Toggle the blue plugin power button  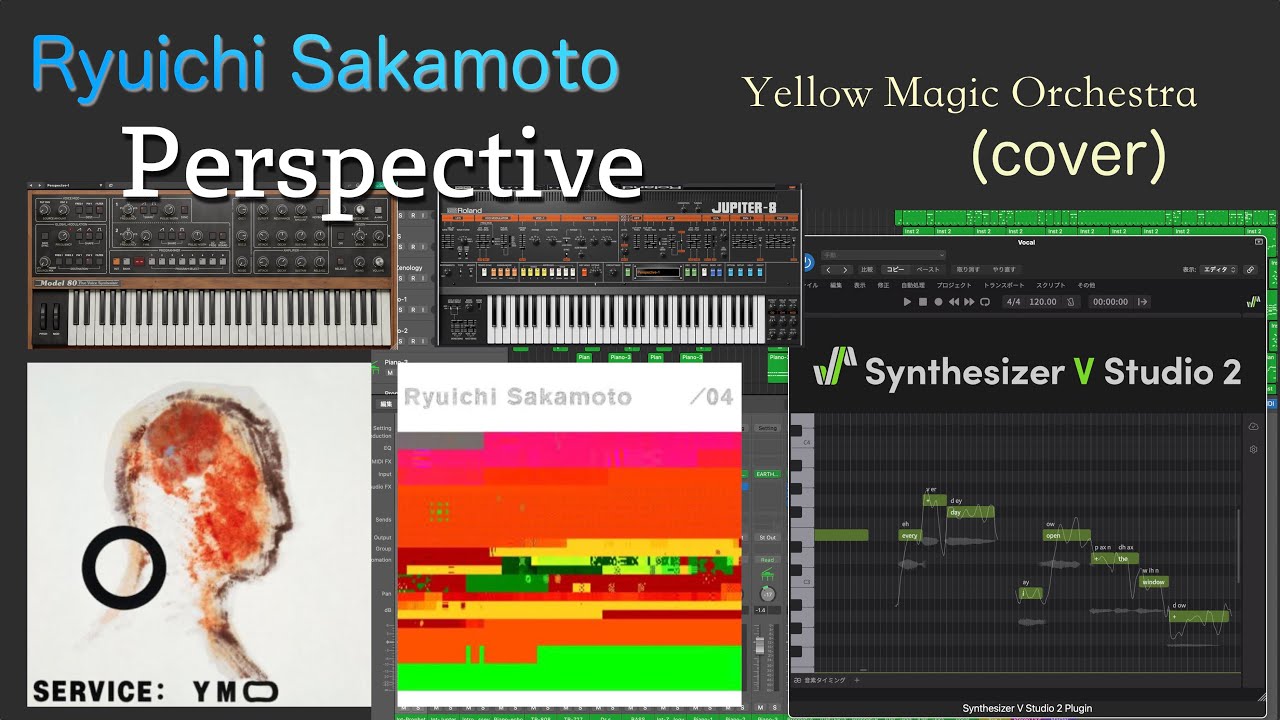coord(807,263)
